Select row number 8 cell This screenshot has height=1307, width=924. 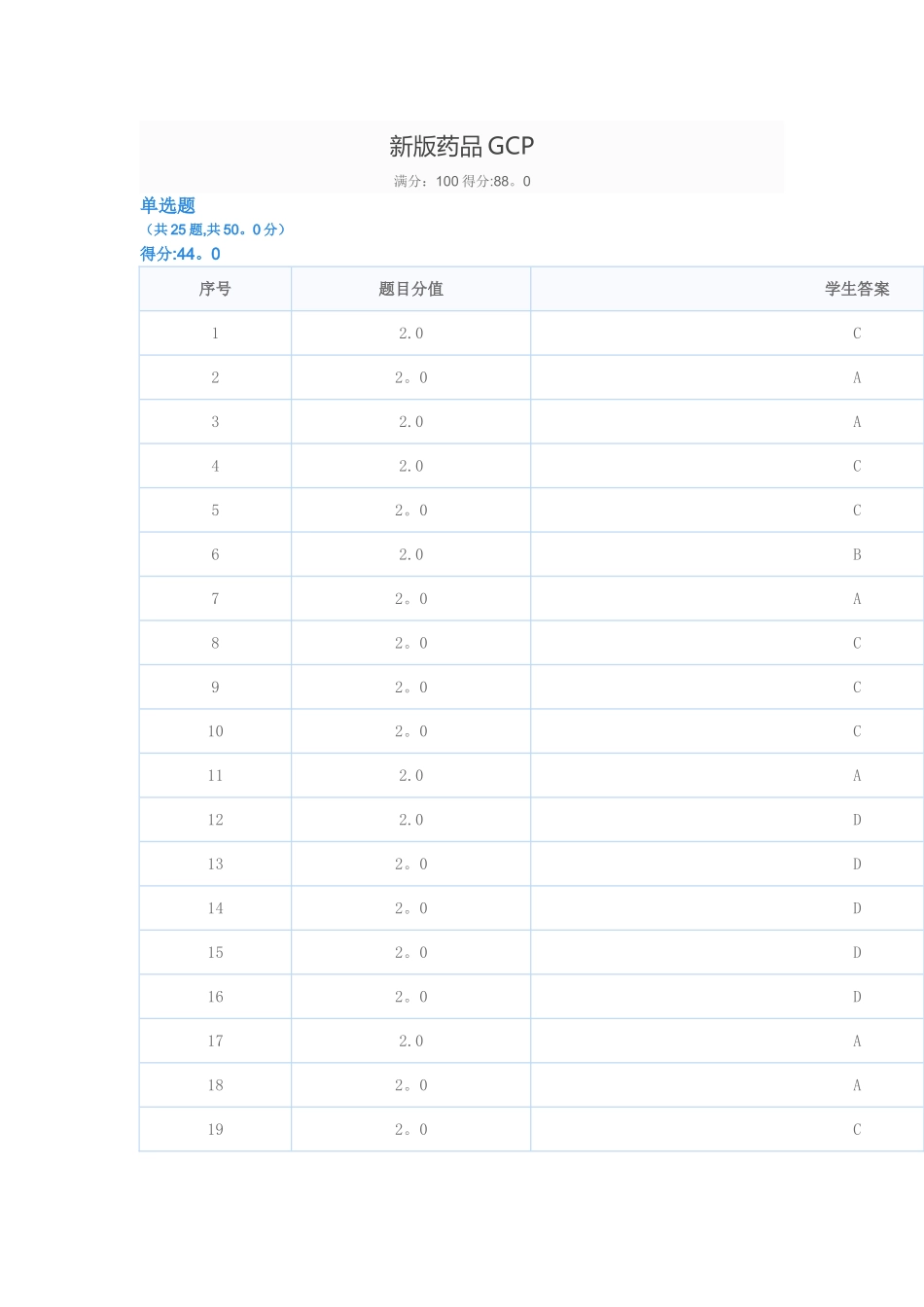(215, 643)
